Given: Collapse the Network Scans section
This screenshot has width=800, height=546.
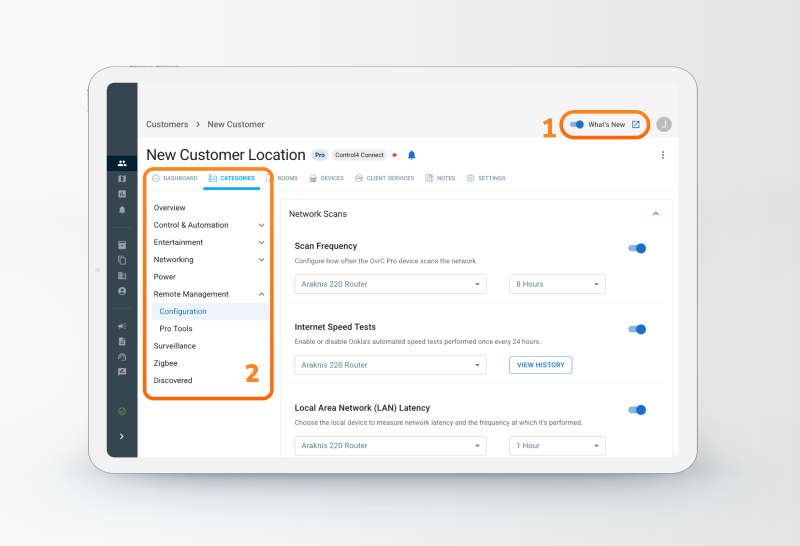Looking at the screenshot, I should [x=656, y=214].
